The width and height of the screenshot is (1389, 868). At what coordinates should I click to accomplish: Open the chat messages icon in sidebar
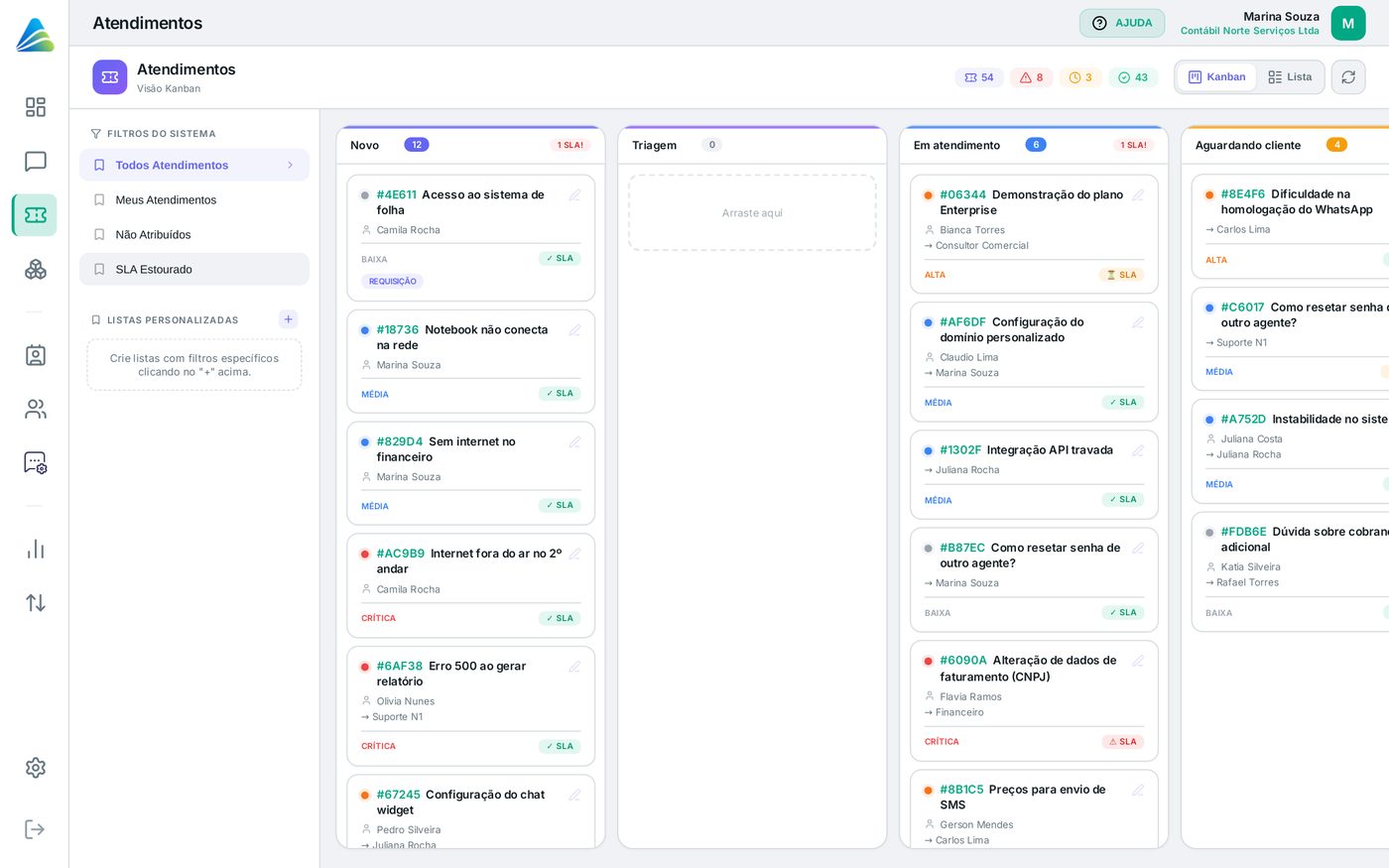(36, 162)
